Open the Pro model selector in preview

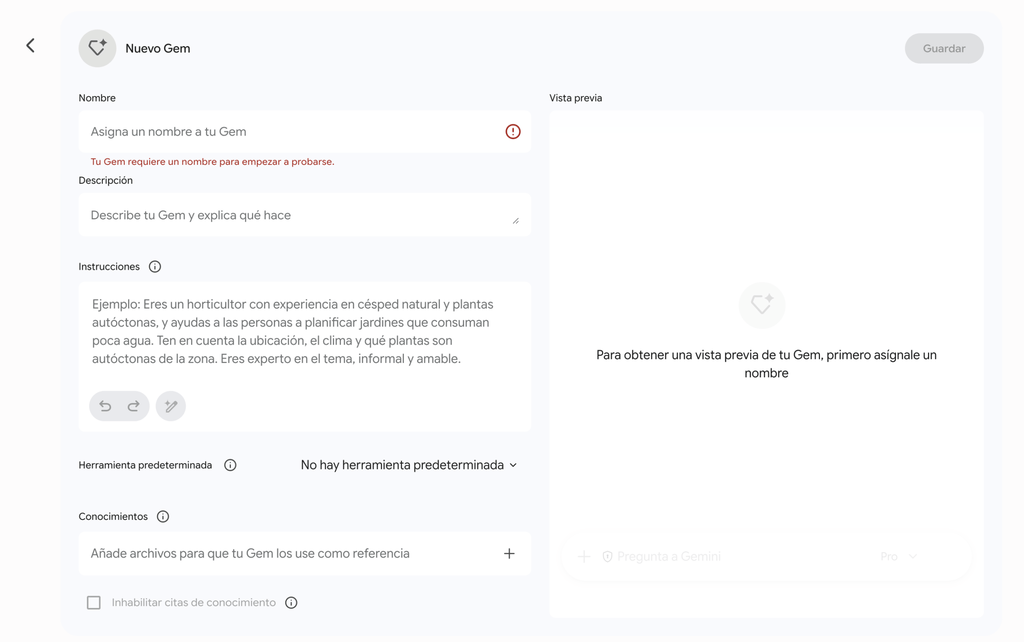click(x=899, y=556)
